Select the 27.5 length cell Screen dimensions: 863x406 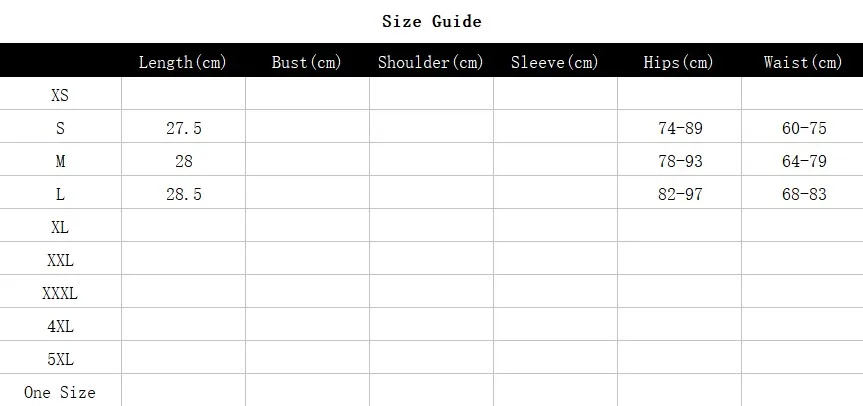point(184,128)
